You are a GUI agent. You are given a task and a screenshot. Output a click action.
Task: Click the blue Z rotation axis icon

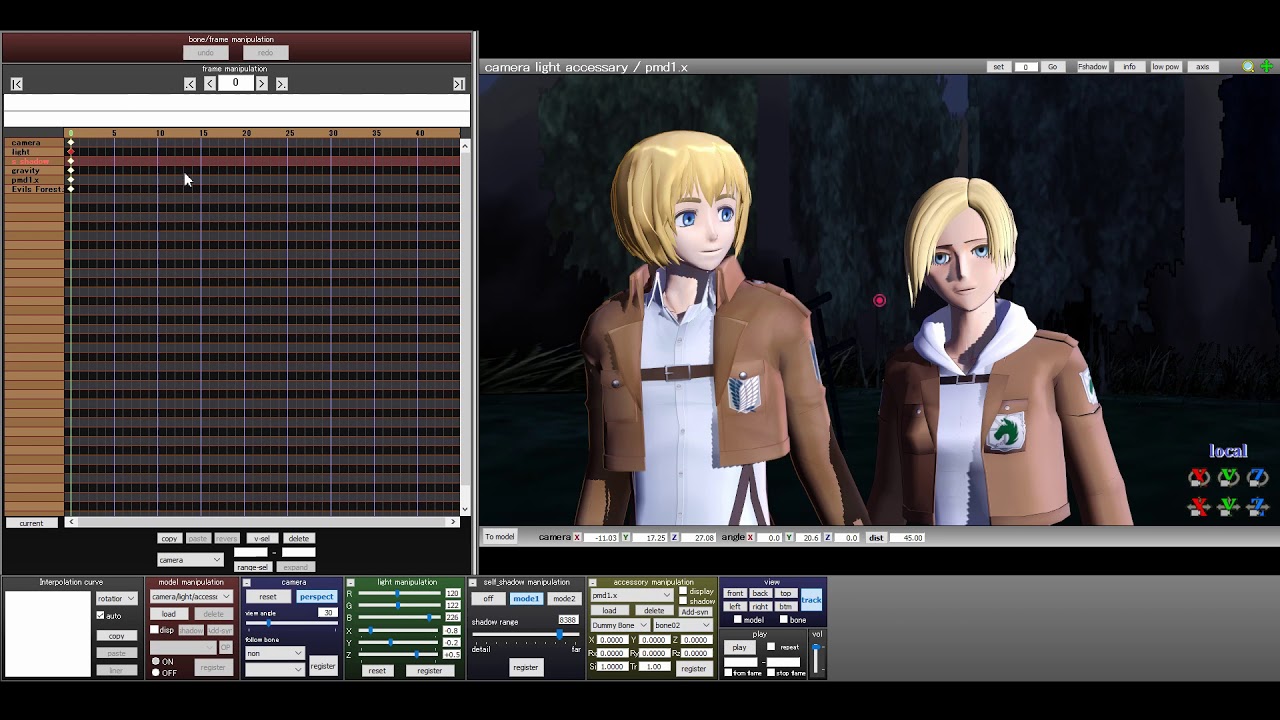pyautogui.click(x=1257, y=478)
